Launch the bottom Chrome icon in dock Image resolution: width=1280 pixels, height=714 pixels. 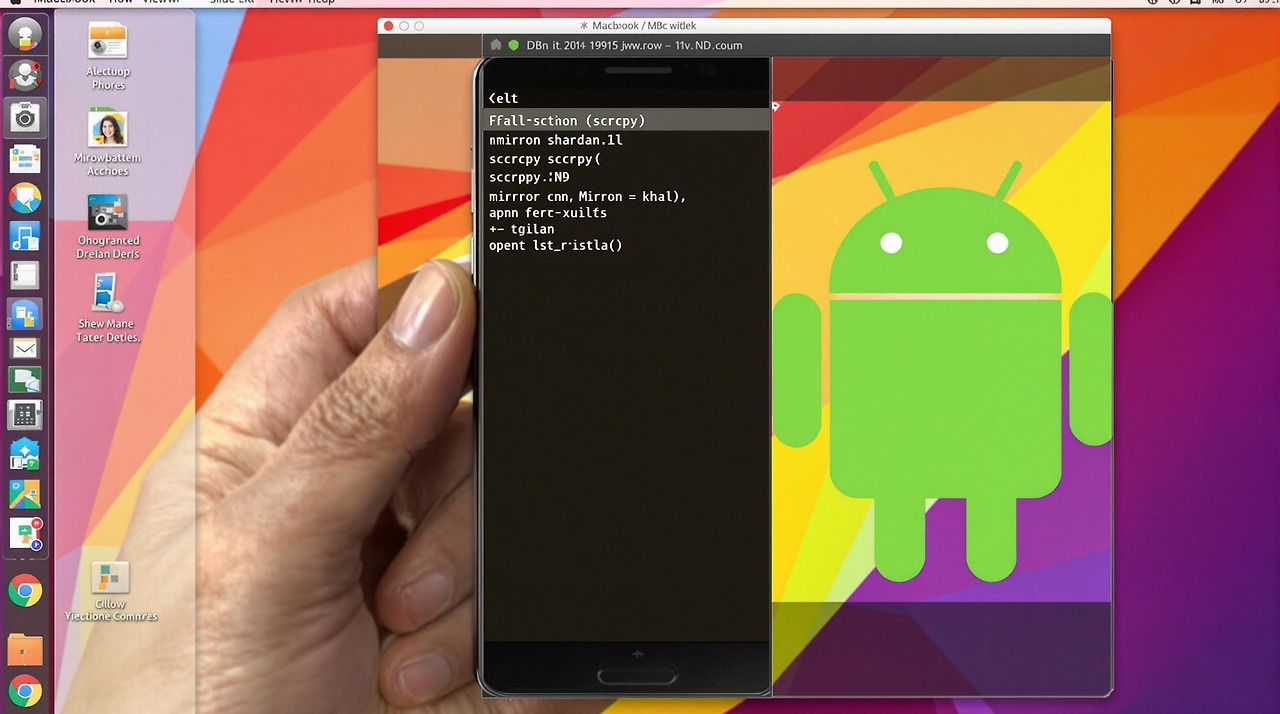25,691
